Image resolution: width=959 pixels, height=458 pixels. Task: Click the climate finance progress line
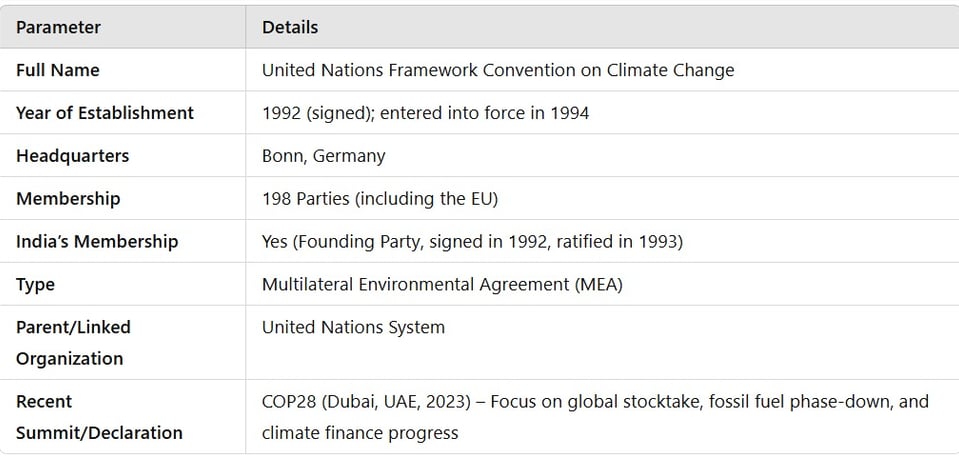[360, 433]
